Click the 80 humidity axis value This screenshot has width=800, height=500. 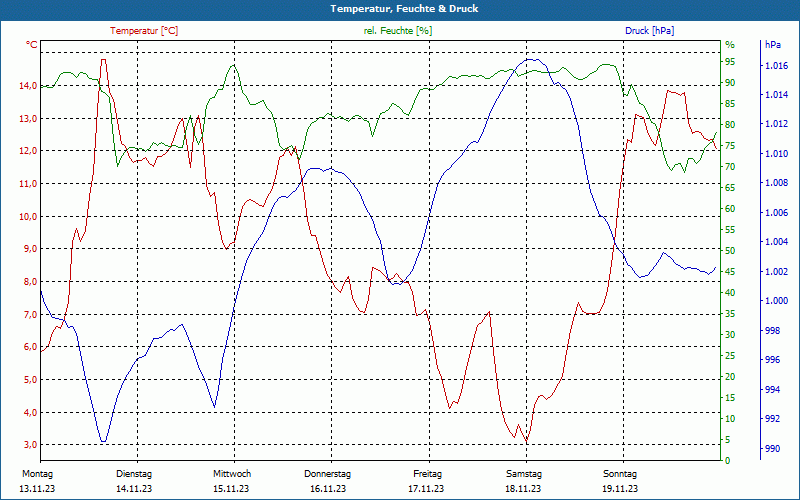(x=730, y=124)
